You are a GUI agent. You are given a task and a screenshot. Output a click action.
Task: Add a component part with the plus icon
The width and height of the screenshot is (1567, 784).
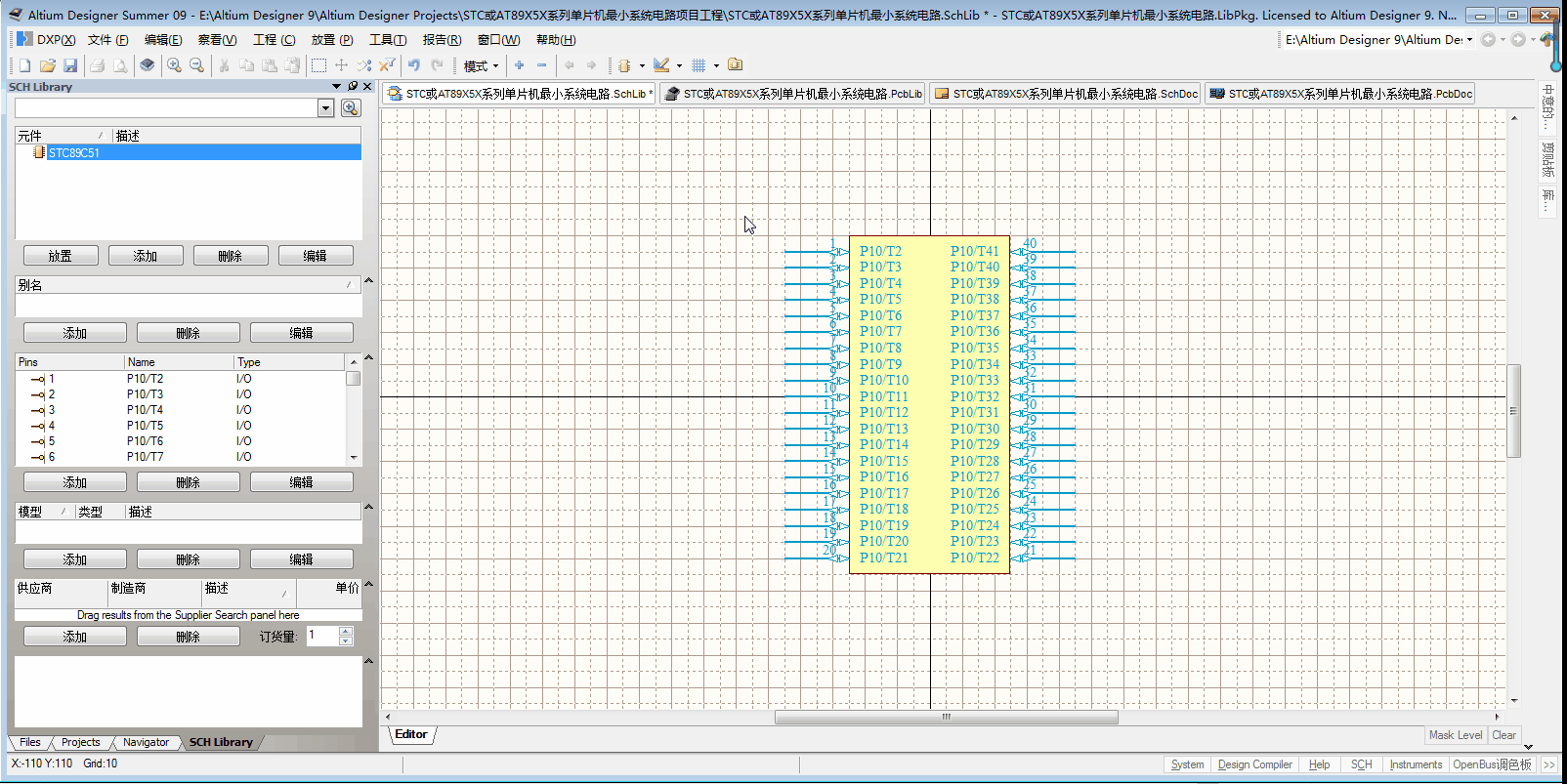[x=520, y=65]
